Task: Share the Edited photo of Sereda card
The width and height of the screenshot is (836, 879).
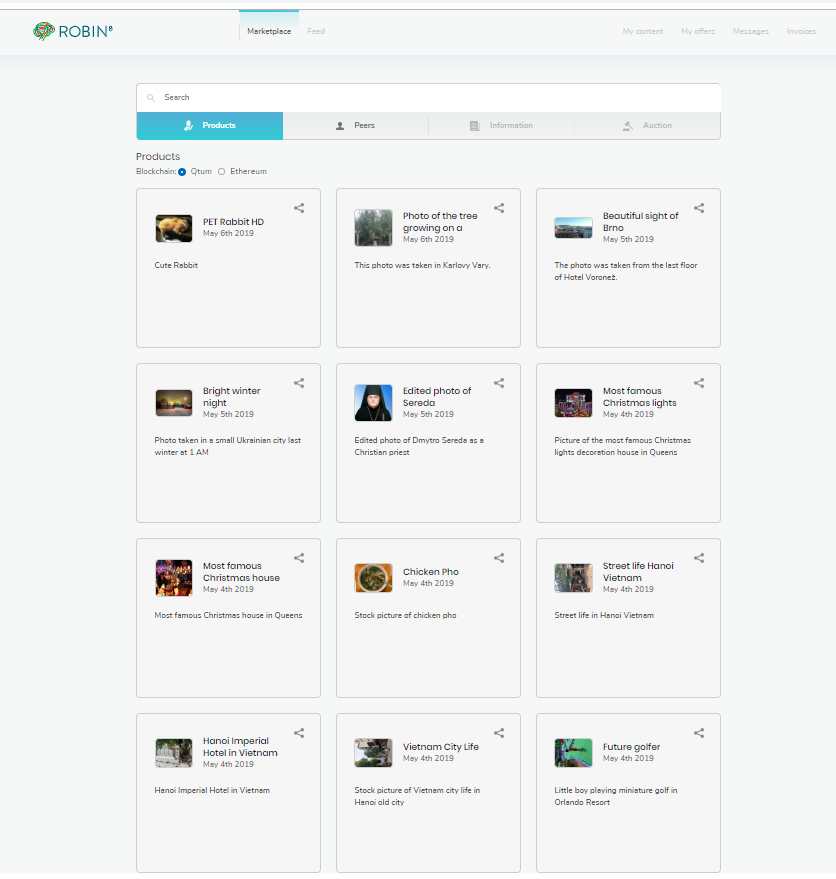Action: coord(499,383)
